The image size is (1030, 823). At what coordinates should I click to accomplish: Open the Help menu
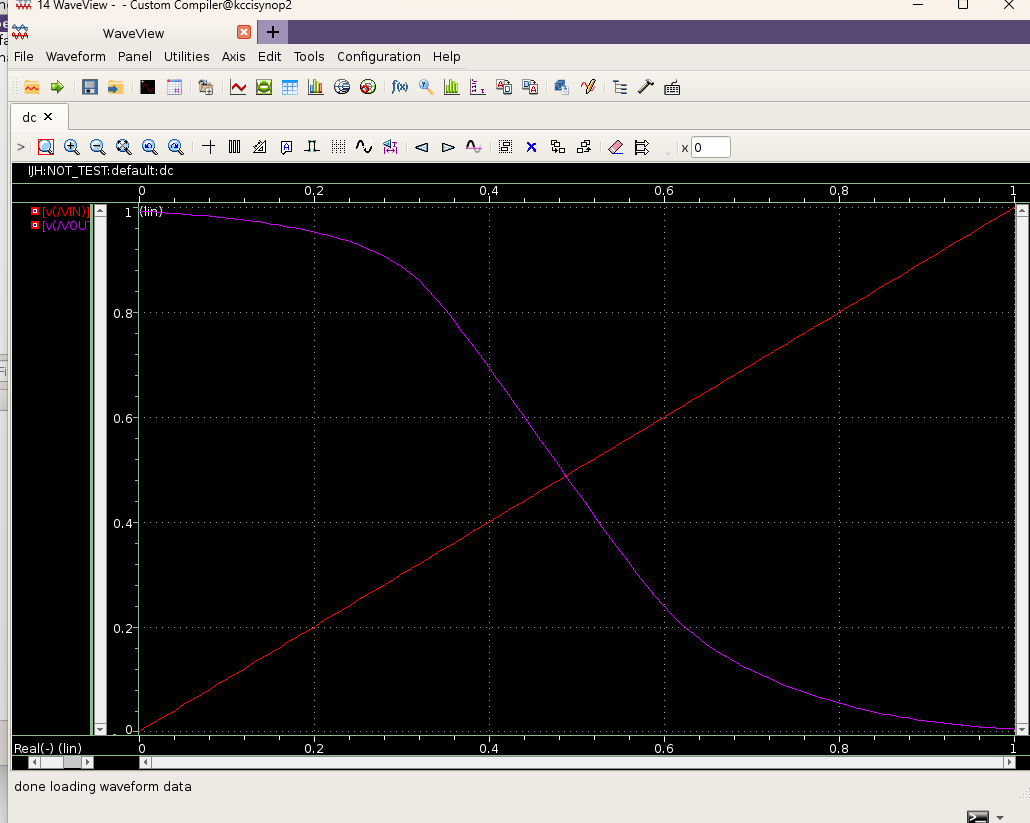[x=447, y=56]
